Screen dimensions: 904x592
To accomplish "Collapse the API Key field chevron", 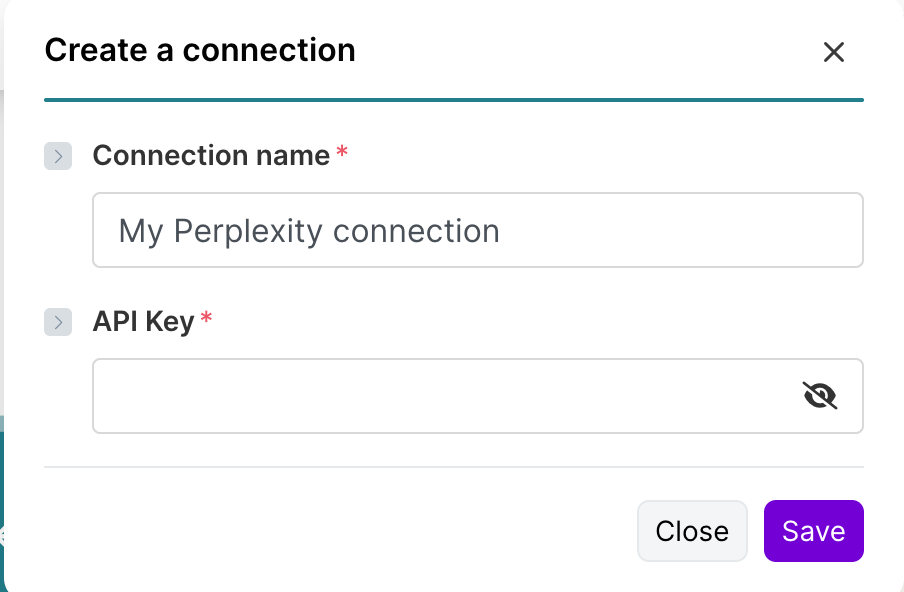I will click(58, 322).
